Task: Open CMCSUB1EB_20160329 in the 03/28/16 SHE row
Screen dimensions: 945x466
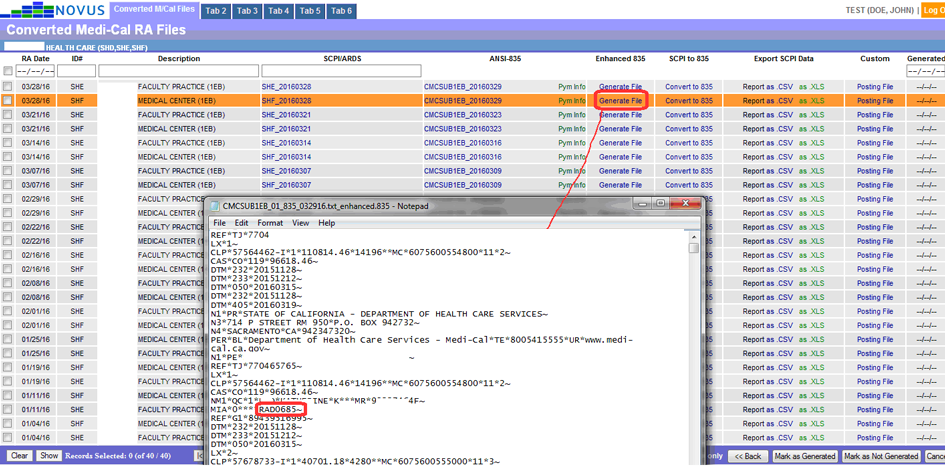Action: pos(463,87)
